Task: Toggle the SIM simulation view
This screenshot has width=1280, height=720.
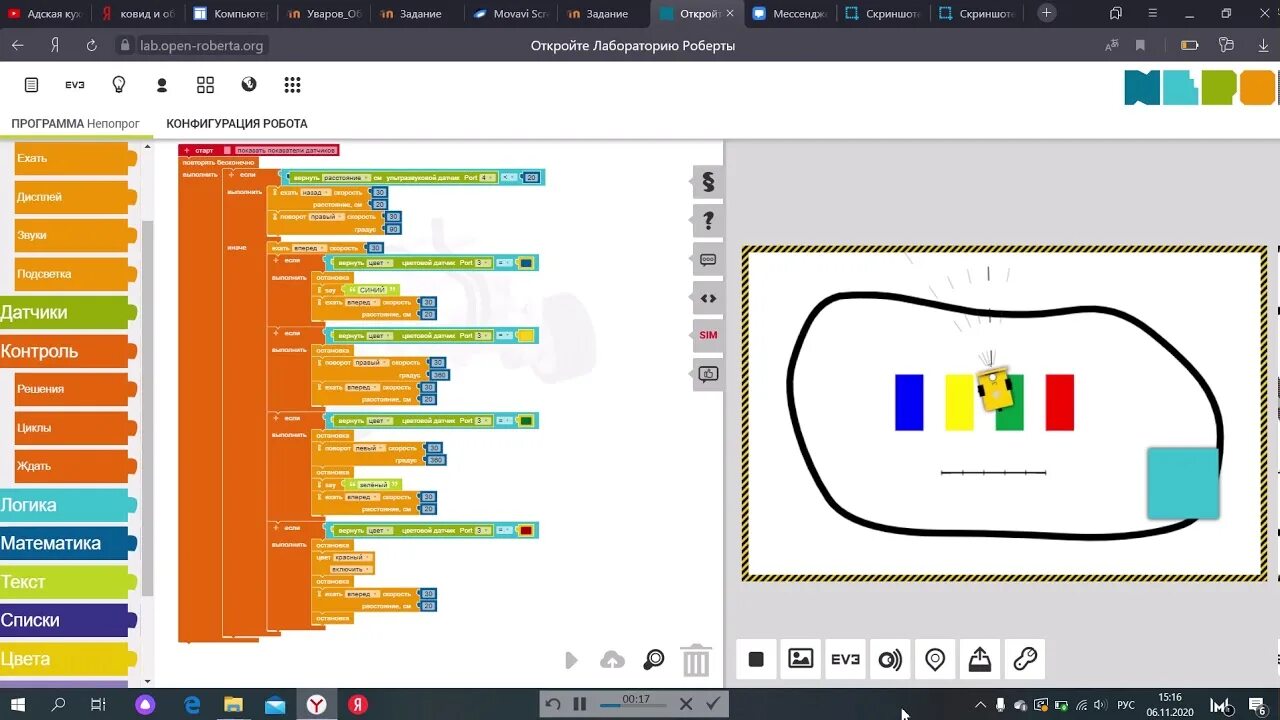Action: coord(708,336)
